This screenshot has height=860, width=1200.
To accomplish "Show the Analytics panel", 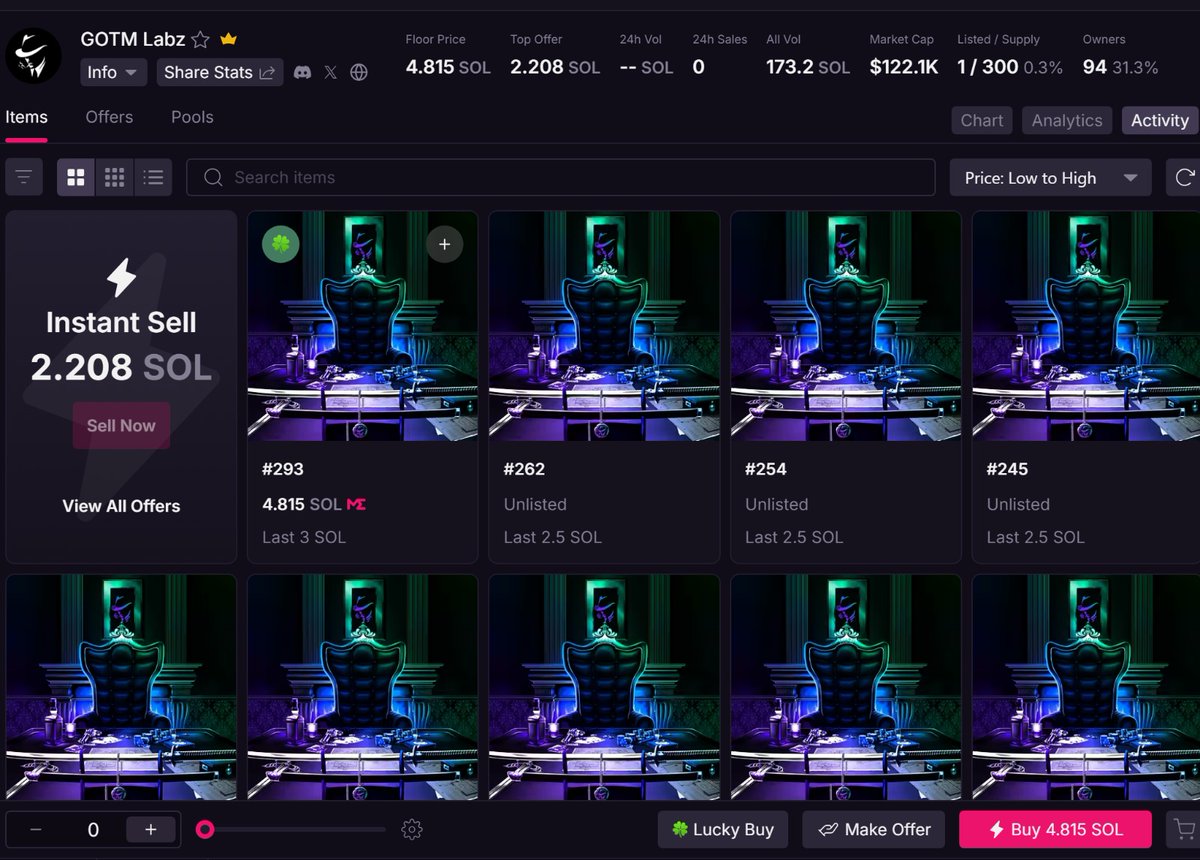I will (1067, 120).
